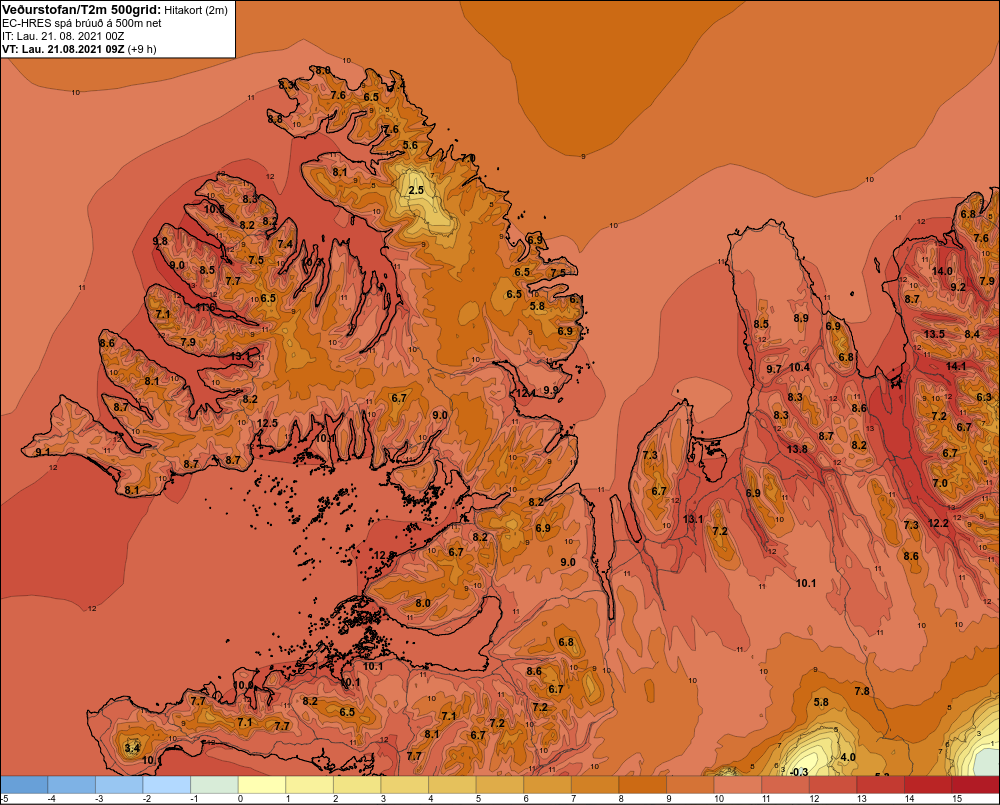This screenshot has width=1000, height=805.
Task: Click the legend scale label '-5'
Action: point(5,799)
